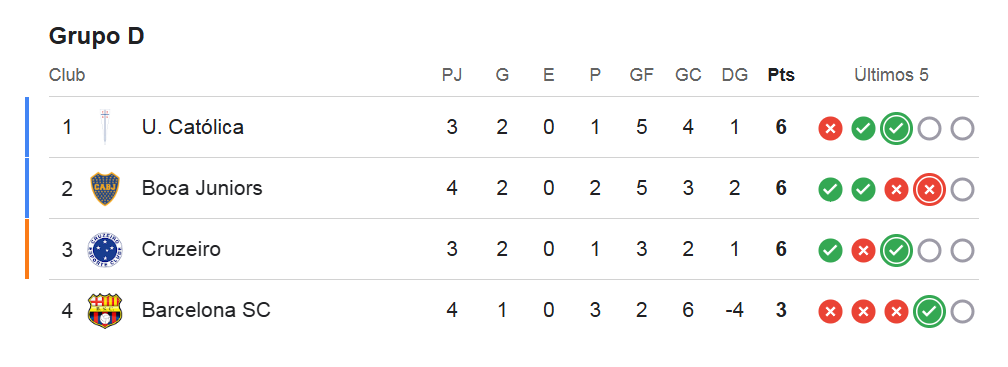Select Barcelona SC's highlighted green win icon
The width and height of the screenshot is (1008, 367).
coord(929,312)
